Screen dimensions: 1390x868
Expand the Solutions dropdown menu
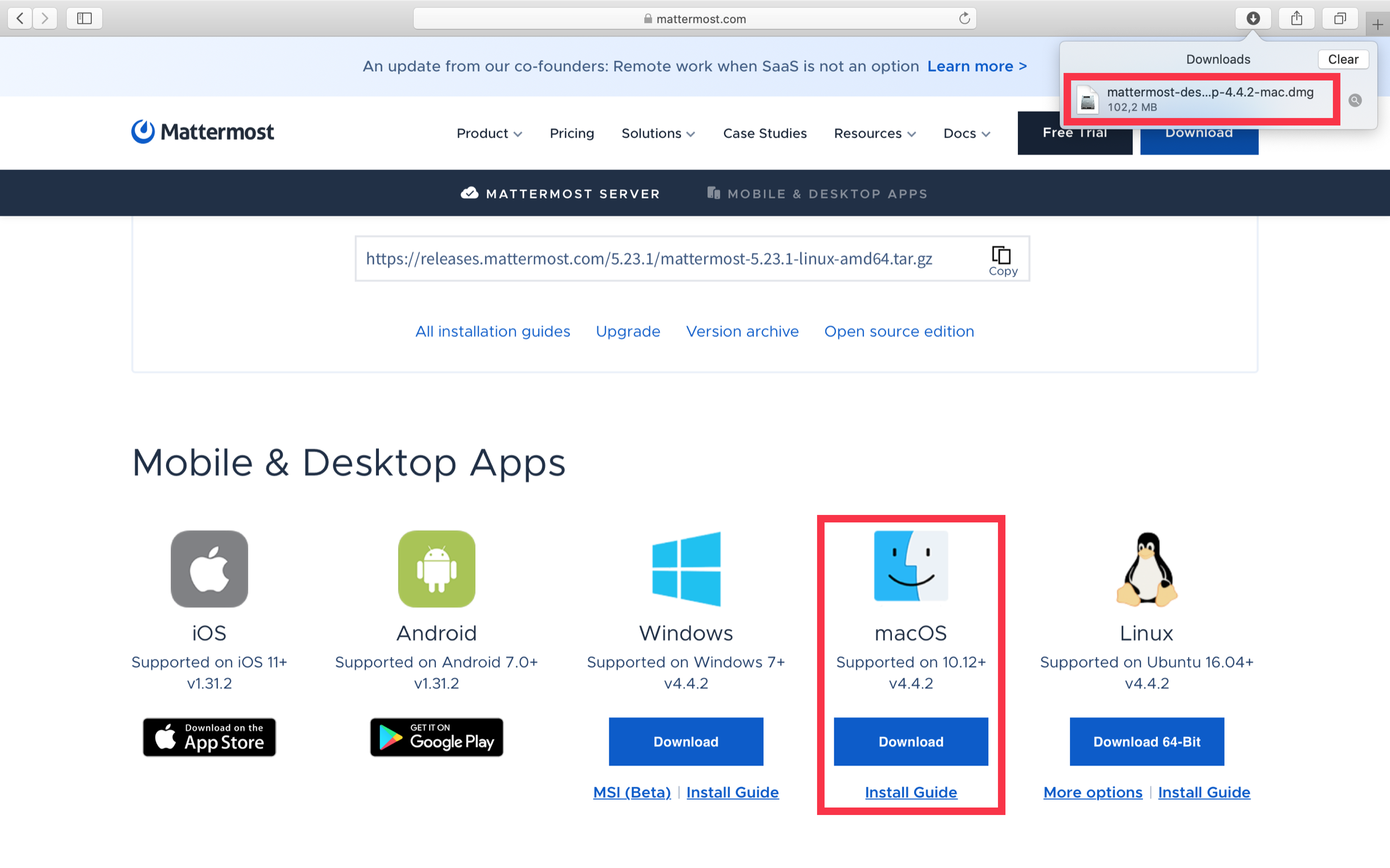[658, 133]
